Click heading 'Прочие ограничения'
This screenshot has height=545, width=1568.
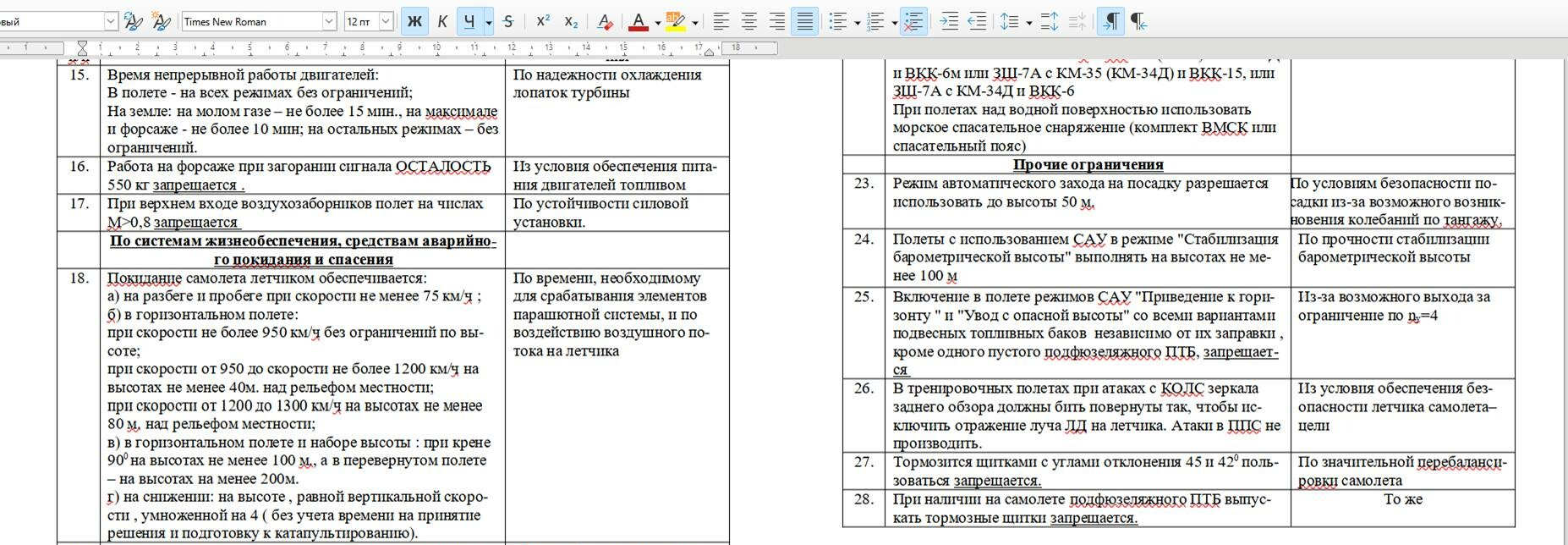[x=1088, y=164]
